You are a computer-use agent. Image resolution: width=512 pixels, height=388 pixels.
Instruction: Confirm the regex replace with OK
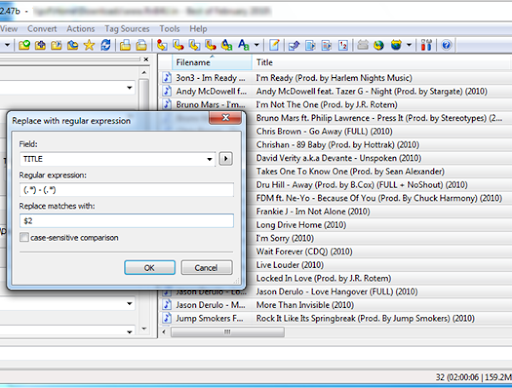[x=150, y=268]
